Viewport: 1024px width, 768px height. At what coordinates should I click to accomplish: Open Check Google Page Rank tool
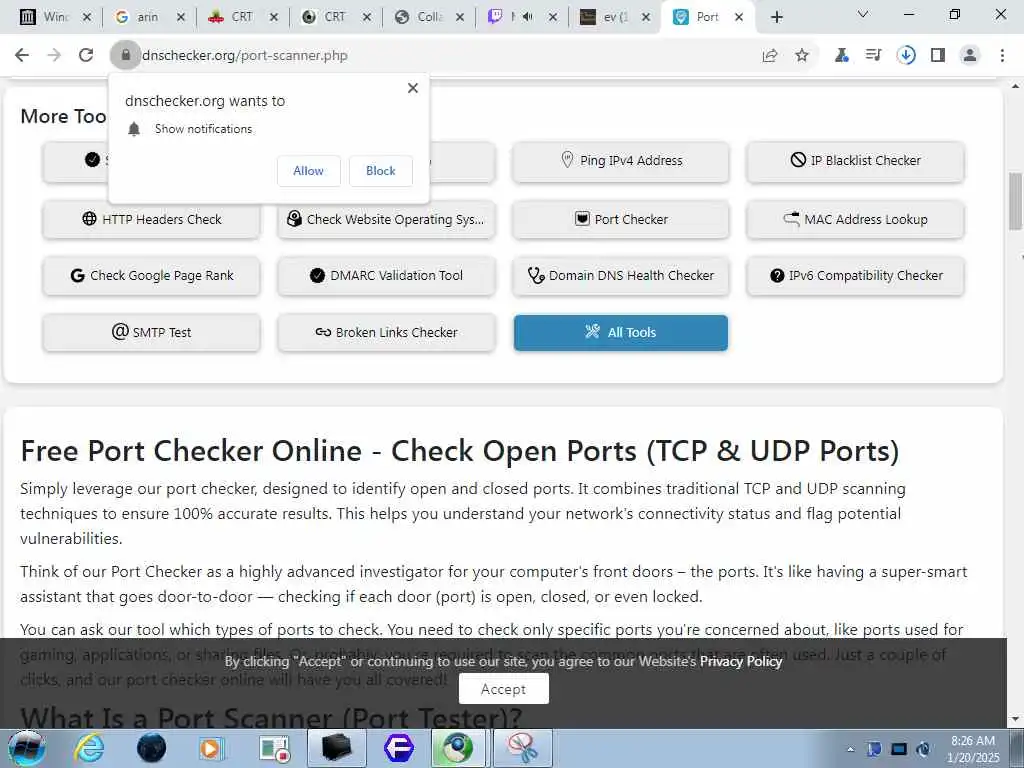click(152, 276)
